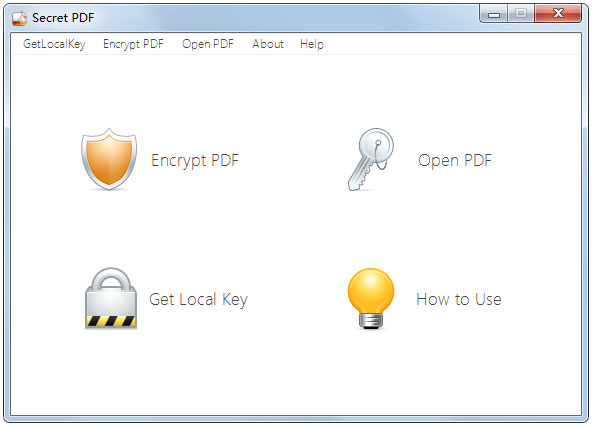
Task: Click the Open PDF label beside the key
Action: 455,160
